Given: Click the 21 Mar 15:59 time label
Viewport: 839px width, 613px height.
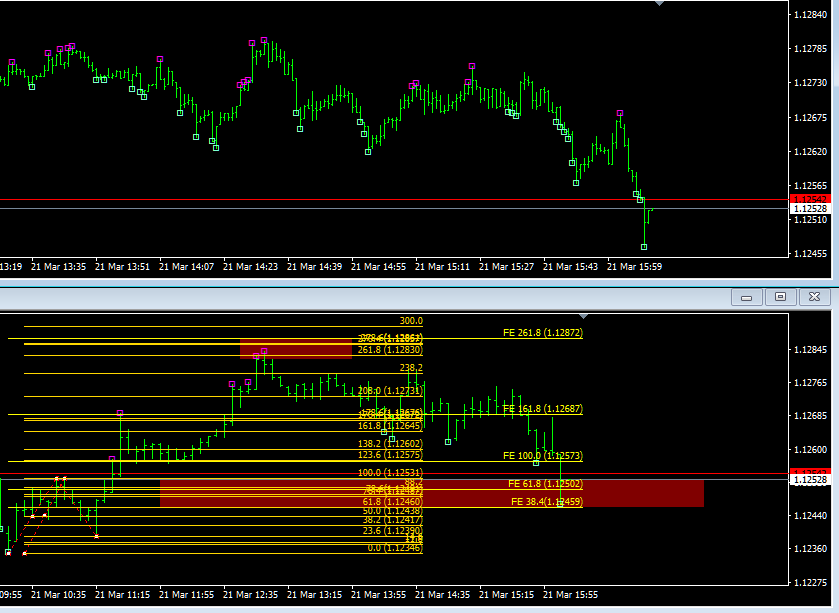Looking at the screenshot, I should point(634,266).
